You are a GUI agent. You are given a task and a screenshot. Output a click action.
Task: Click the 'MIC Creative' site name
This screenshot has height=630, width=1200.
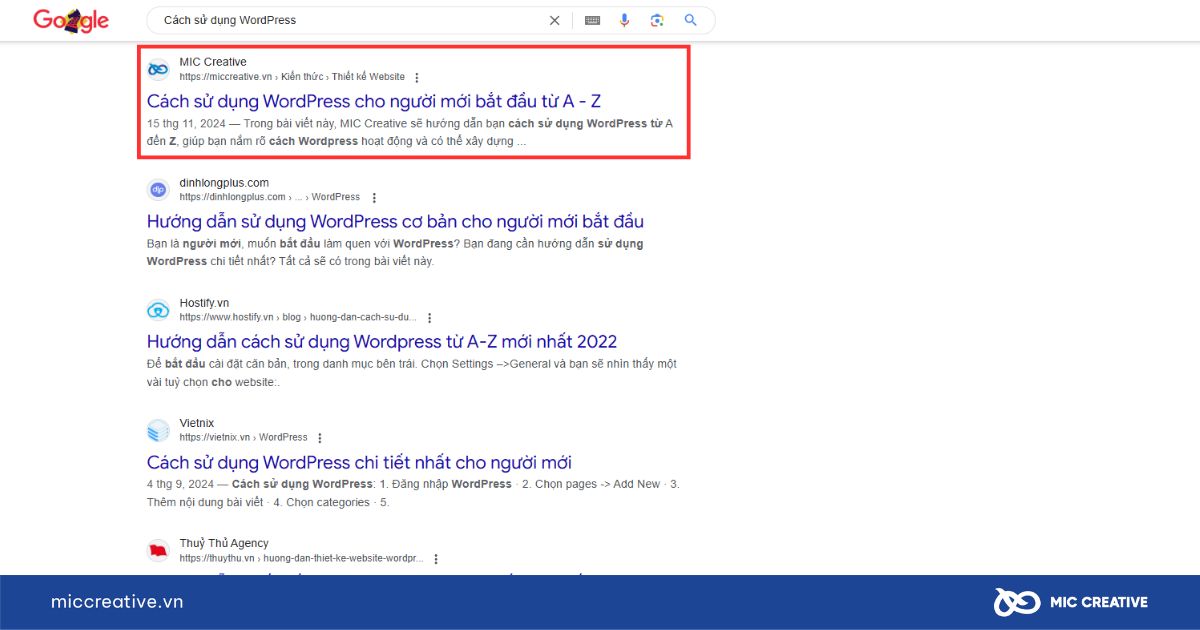click(213, 62)
